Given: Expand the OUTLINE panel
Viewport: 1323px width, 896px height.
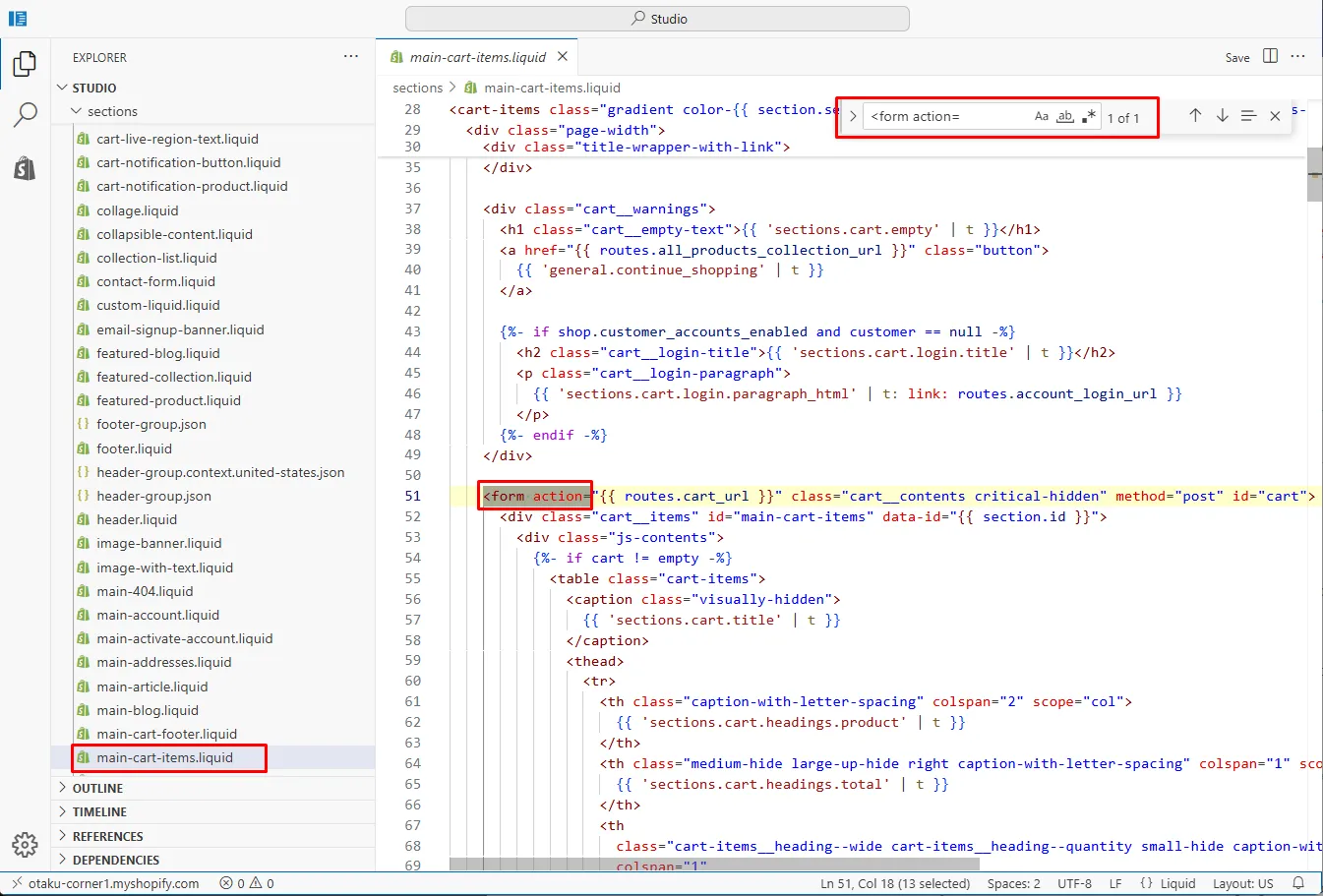Looking at the screenshot, I should pos(212,788).
